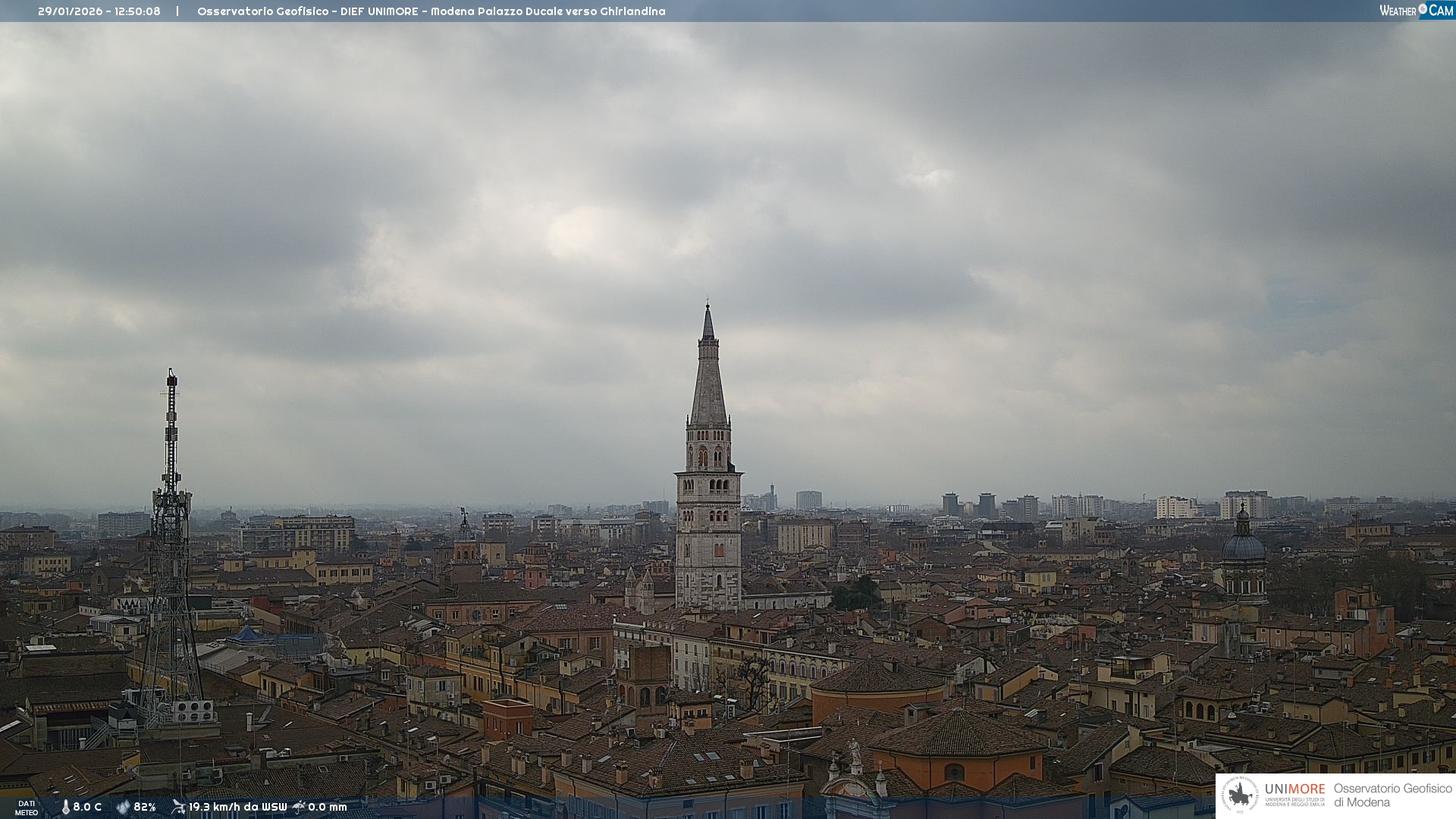Click the bright sun spot in clouds
This screenshot has height=819, width=1456.
574,234
